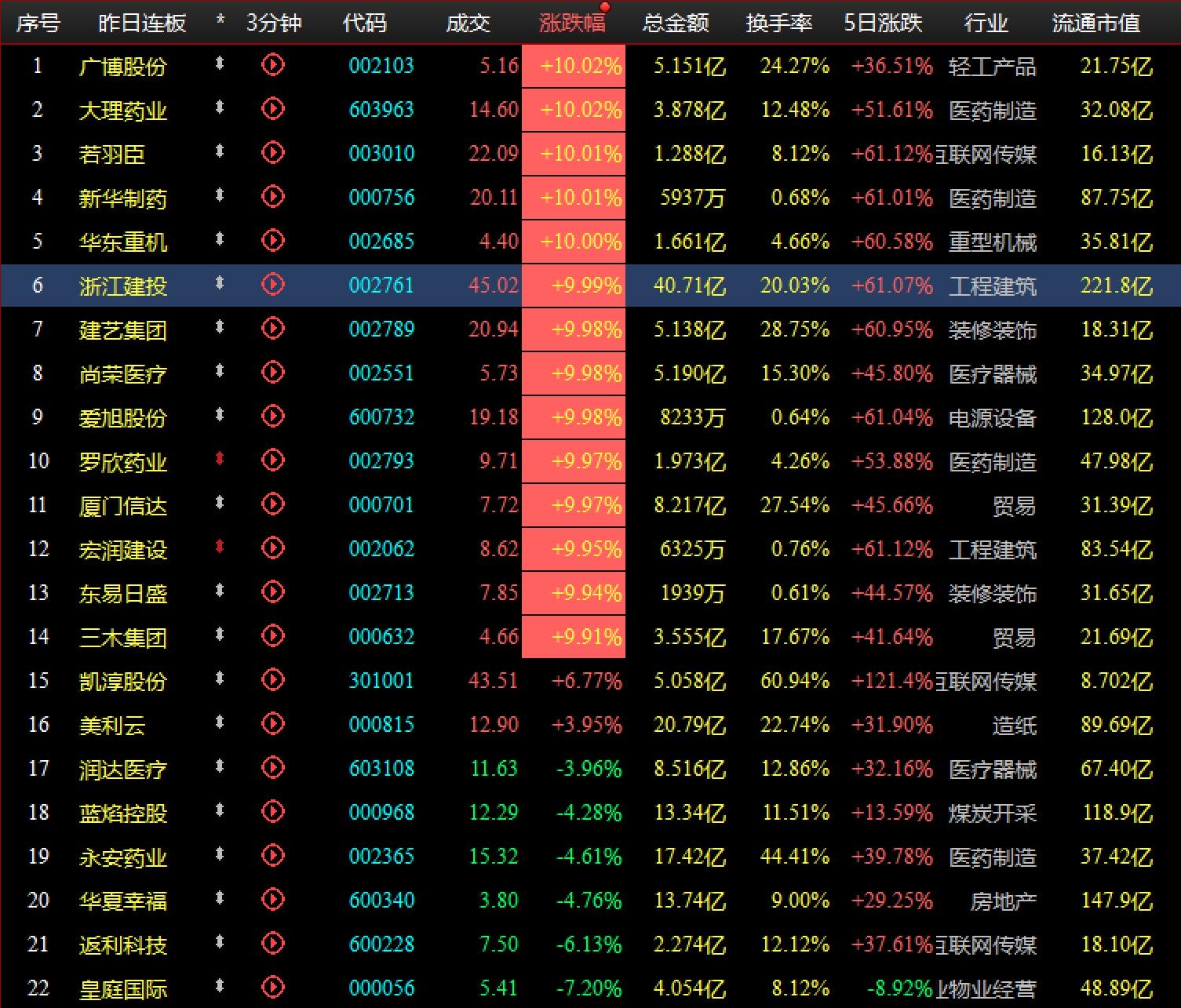Open 3-minute replay icon for 厦门信达
Screen dimensions: 1181x1008
(x=272, y=504)
